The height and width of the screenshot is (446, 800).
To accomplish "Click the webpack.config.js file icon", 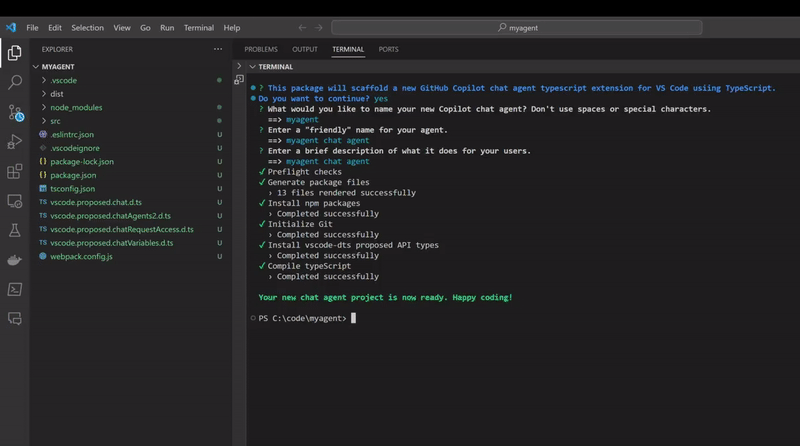I will pyautogui.click(x=43, y=256).
